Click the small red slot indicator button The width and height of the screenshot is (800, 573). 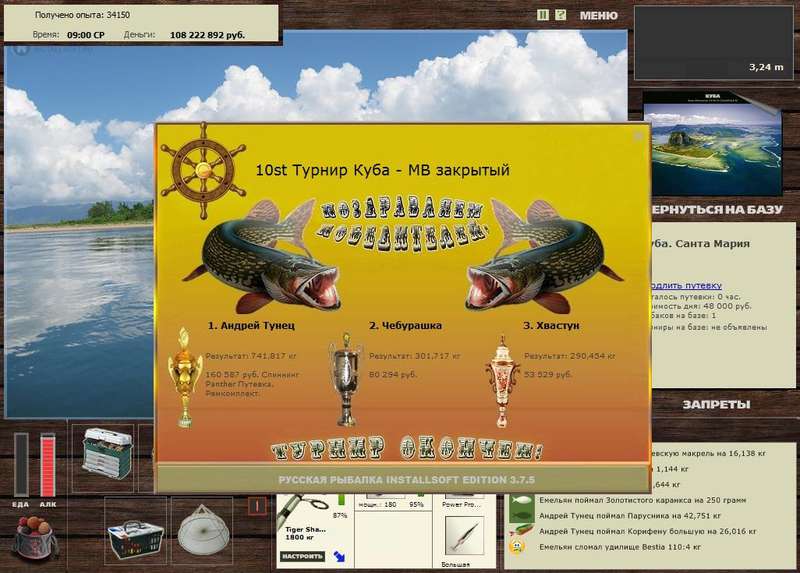[257, 506]
